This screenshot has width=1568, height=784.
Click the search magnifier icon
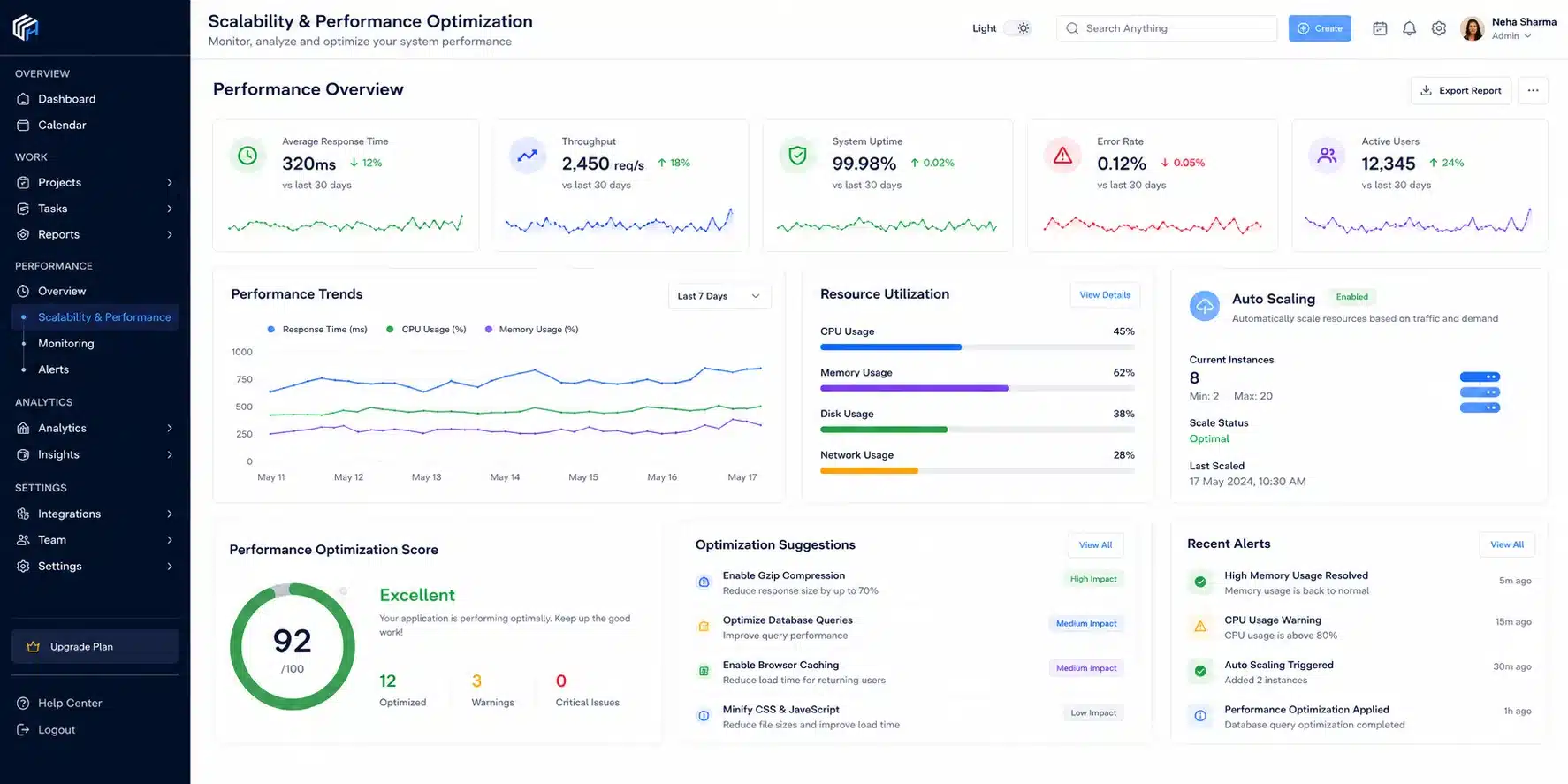(x=1072, y=28)
